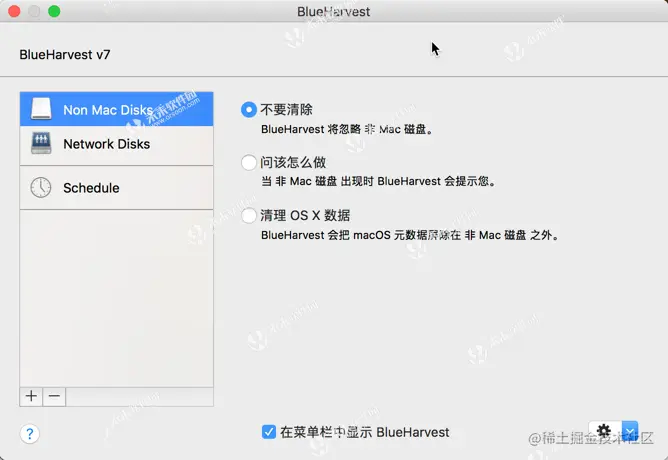Select the 清理 OS X 数据 radio option

point(249,215)
